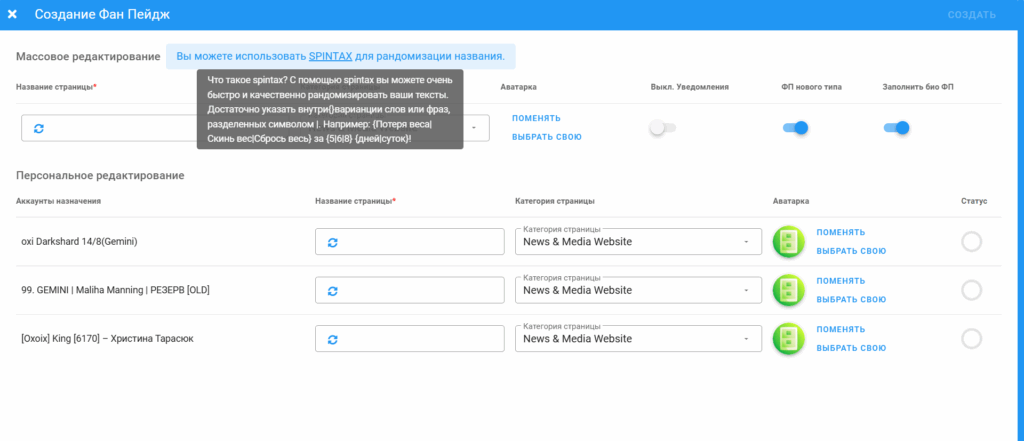Screen dimensions: 1024x441
Task: Toggle the Заполнить био ФП switch
Action: click(x=896, y=128)
